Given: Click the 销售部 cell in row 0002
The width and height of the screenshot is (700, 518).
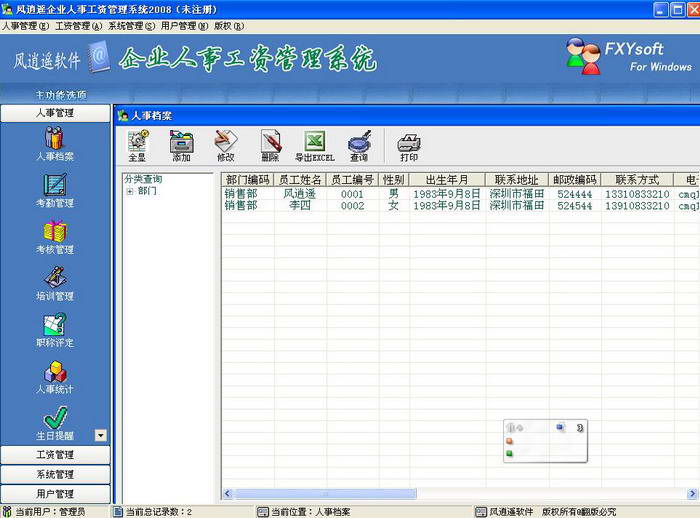Looking at the screenshot, I should click(x=241, y=205).
